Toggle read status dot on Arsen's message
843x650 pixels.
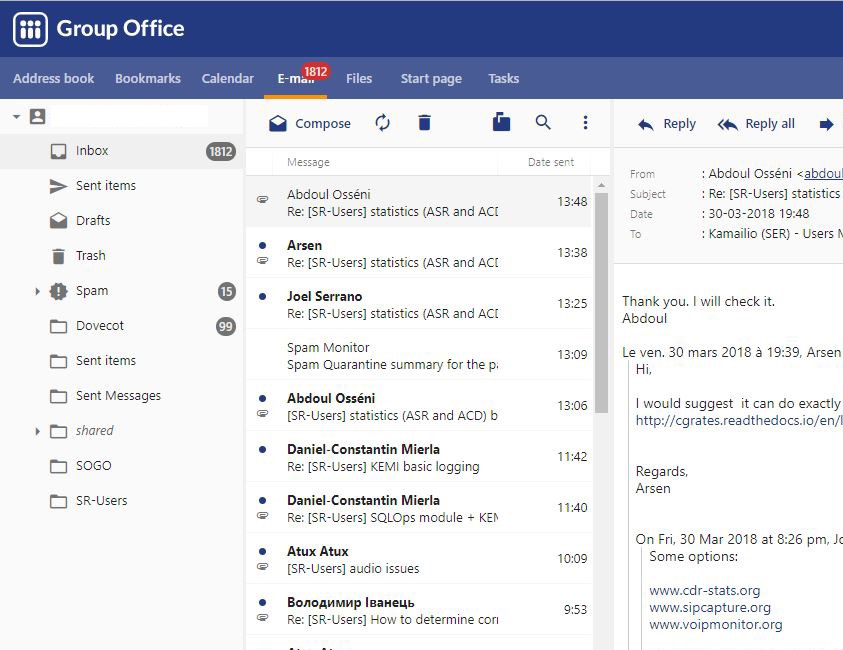pyautogui.click(x=262, y=244)
